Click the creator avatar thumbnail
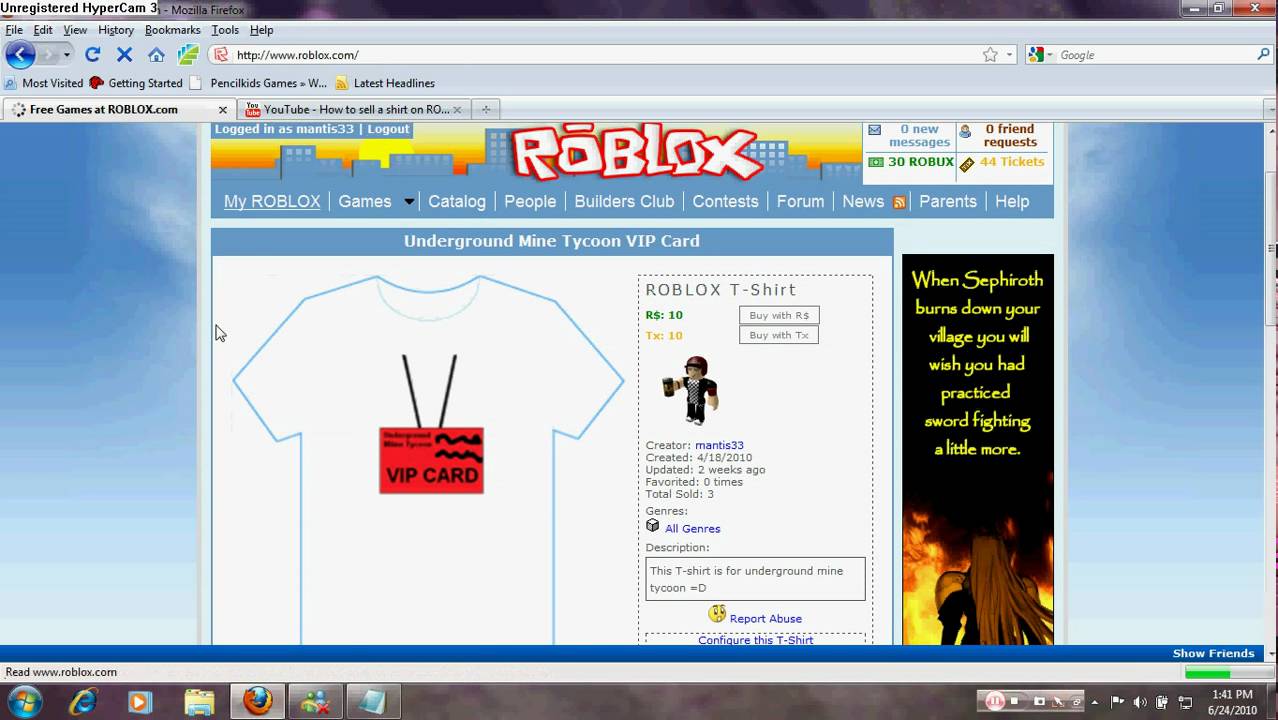 pyautogui.click(x=690, y=390)
